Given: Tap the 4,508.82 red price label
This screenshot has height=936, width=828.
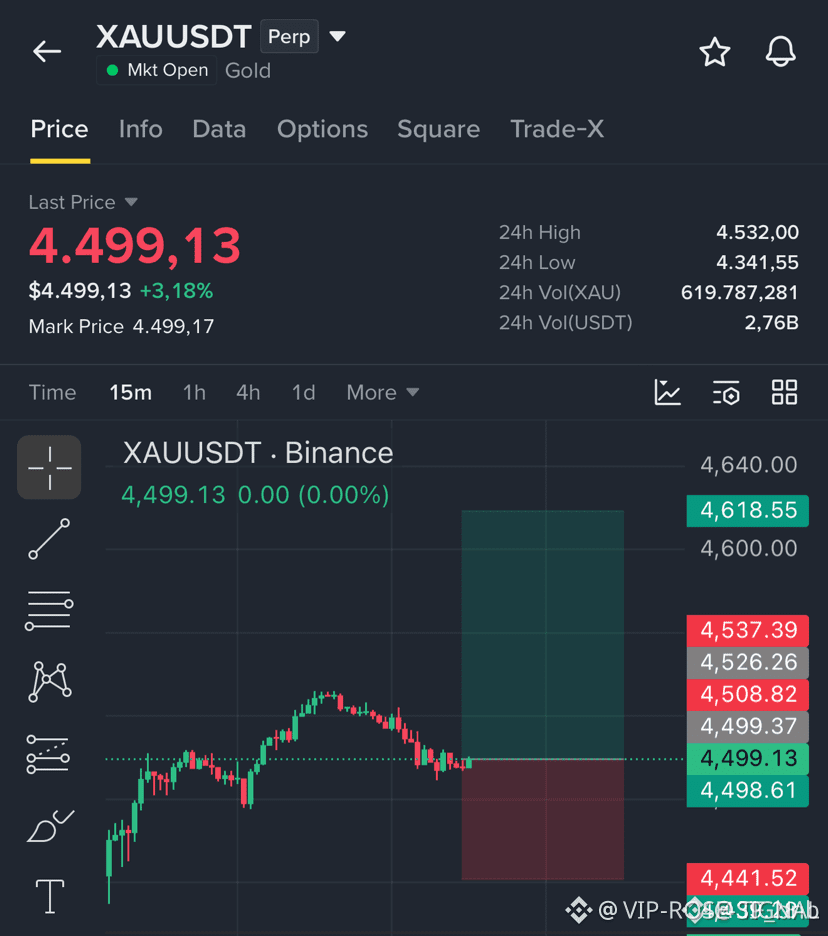Looking at the screenshot, I should coord(748,695).
